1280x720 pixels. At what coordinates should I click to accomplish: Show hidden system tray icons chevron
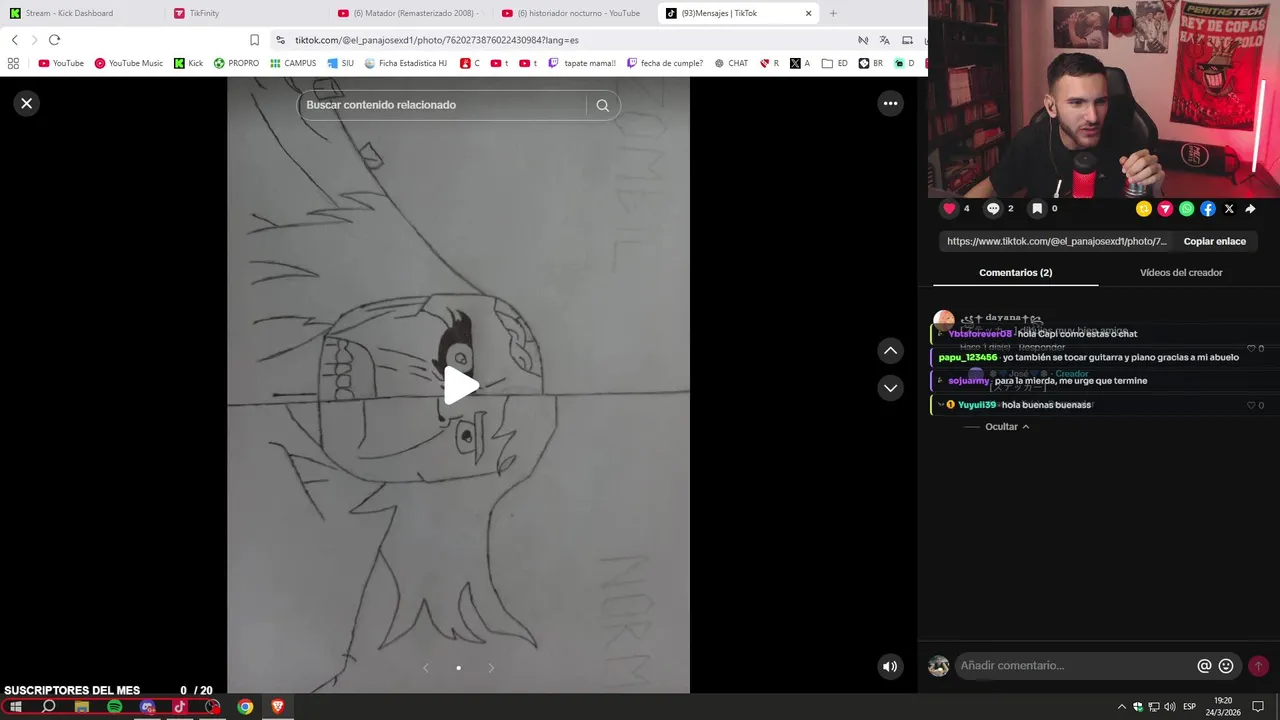[x=1122, y=707]
